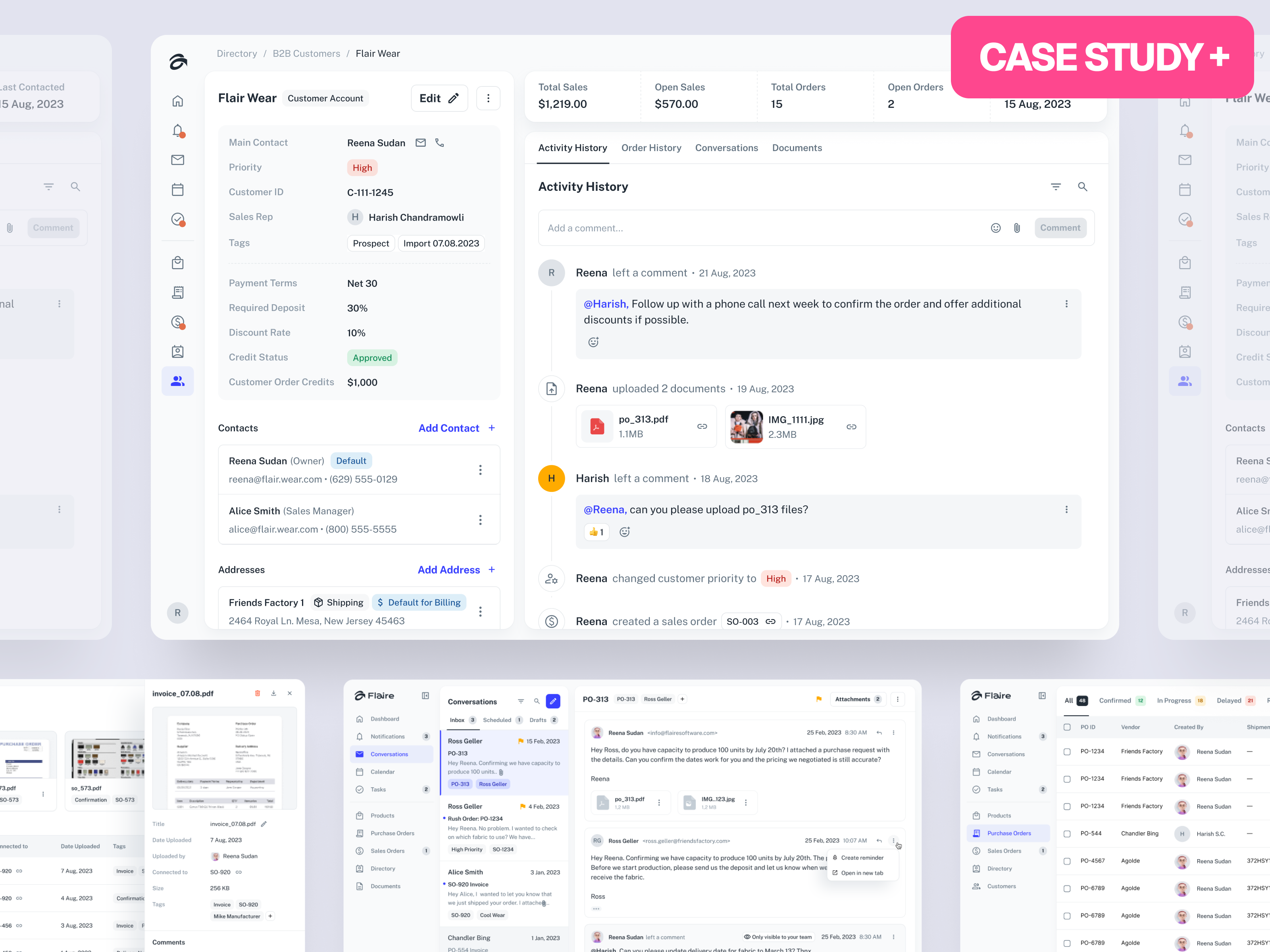This screenshot has width=1270, height=952.
Task: Click the Edit button for Flair Wear
Action: (439, 98)
